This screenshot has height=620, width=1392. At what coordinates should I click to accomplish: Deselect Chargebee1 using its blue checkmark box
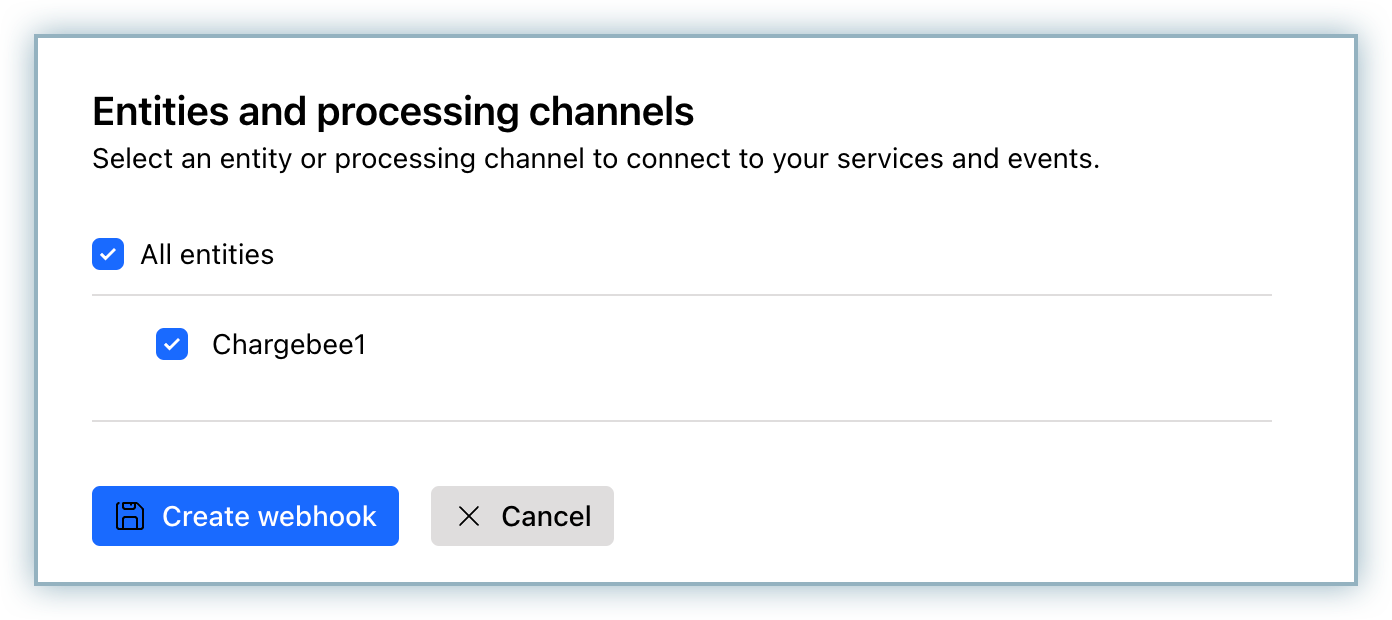172,345
